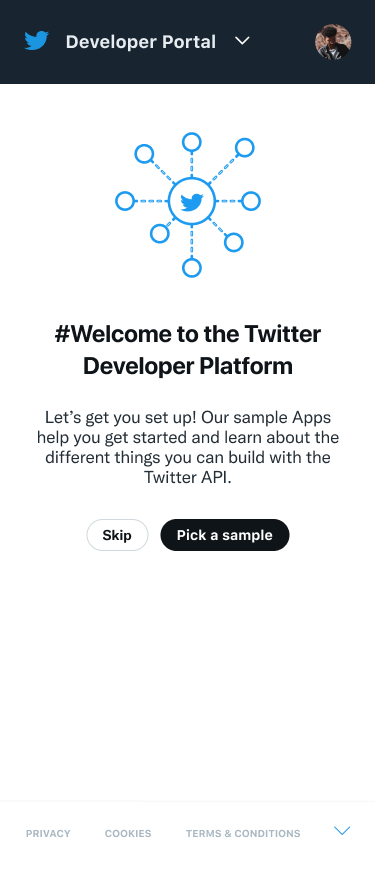Click the sample Apps description paragraph
375x871 pixels.
188,447
